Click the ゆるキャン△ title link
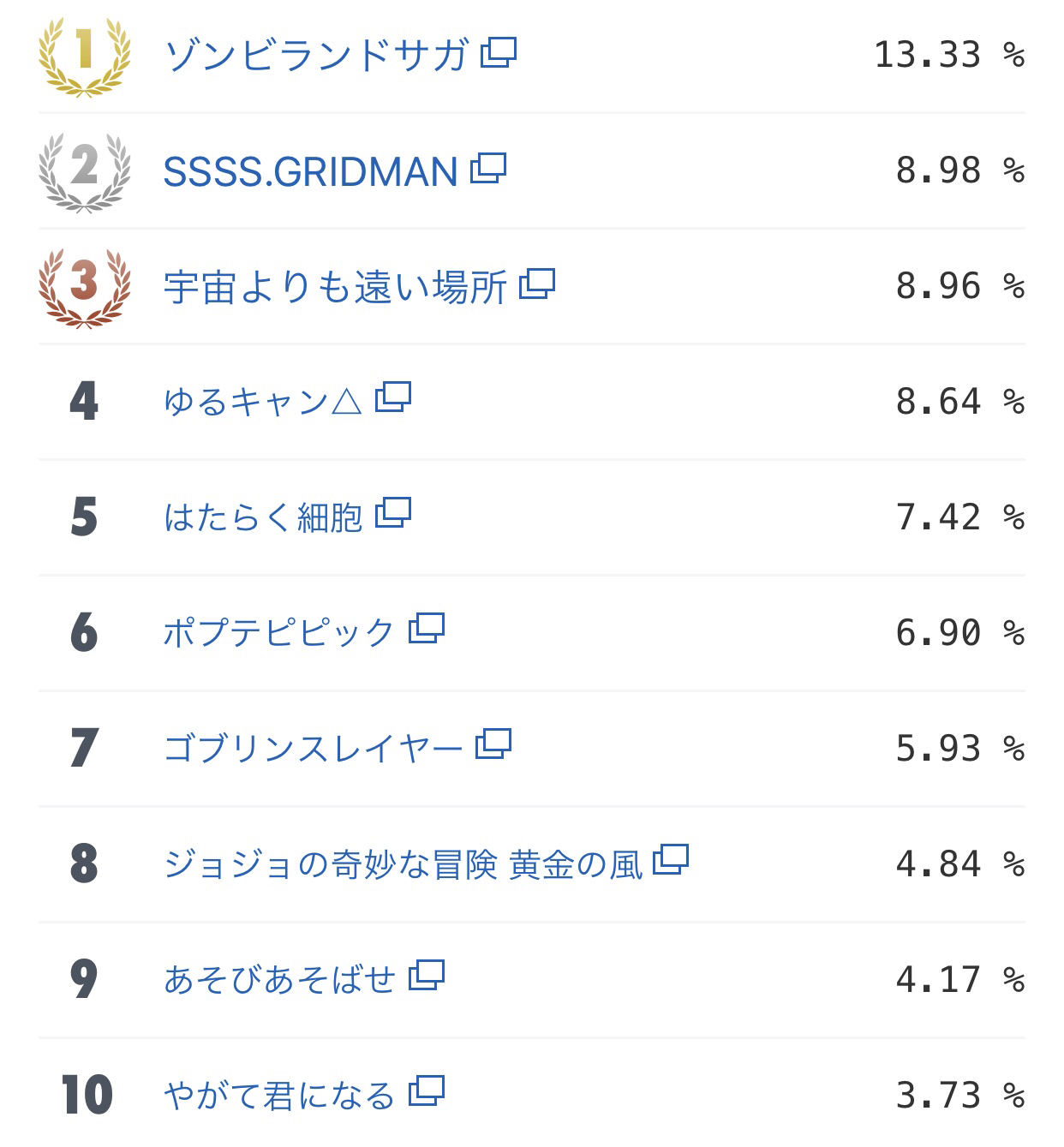The image size is (1064, 1147). tap(263, 401)
